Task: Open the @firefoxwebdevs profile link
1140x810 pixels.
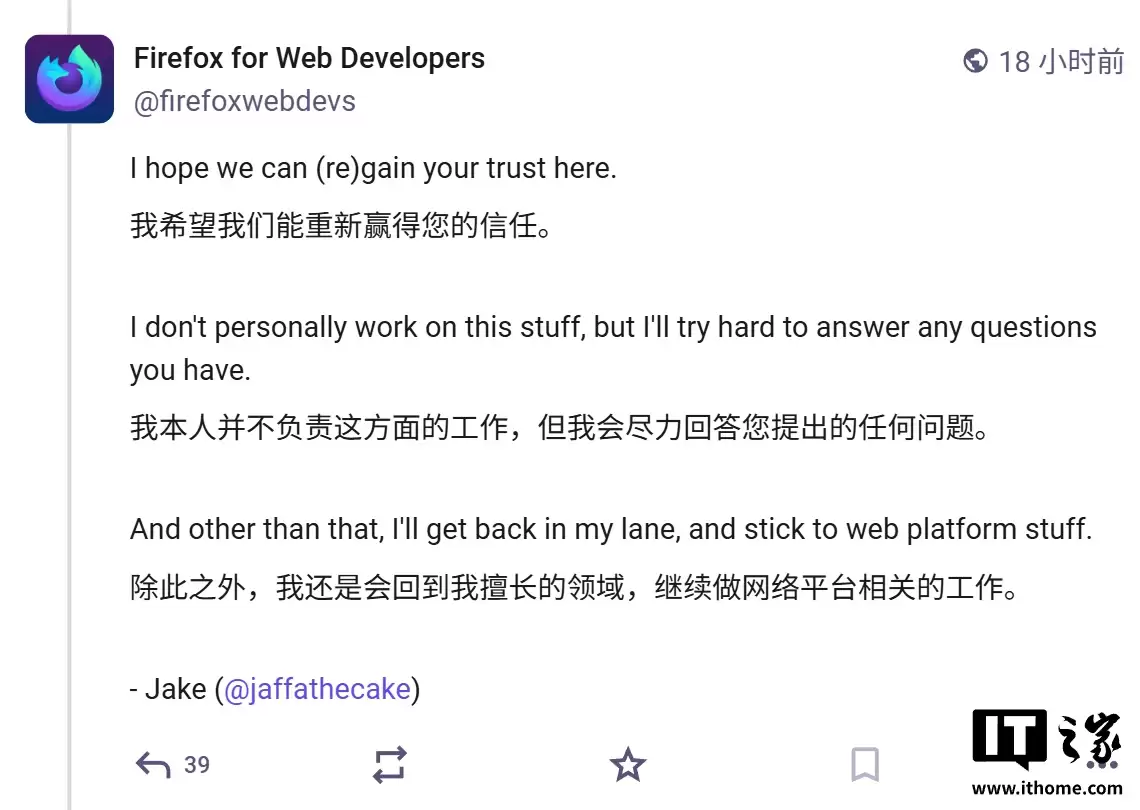Action: 244,100
